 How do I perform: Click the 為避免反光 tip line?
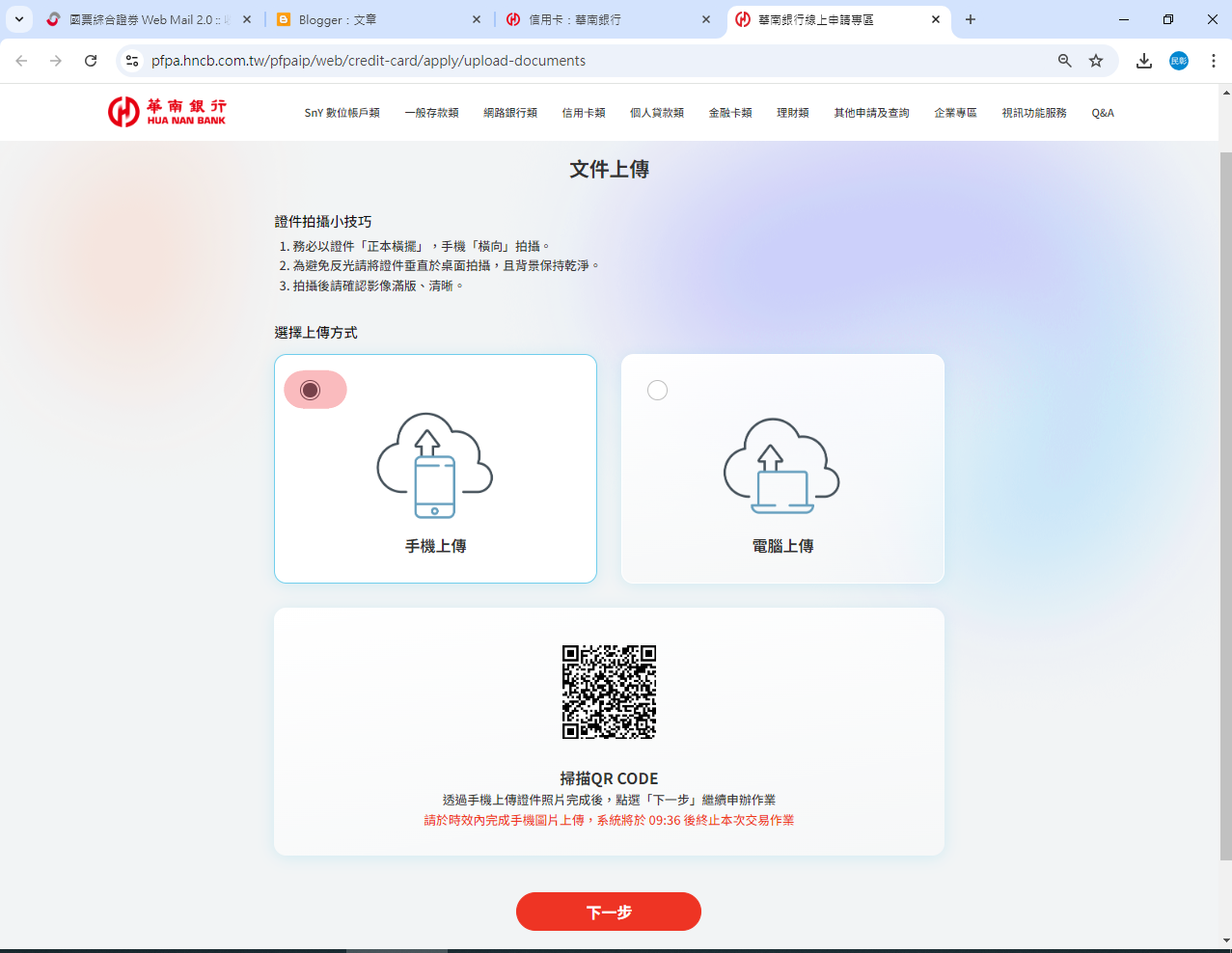[439, 265]
